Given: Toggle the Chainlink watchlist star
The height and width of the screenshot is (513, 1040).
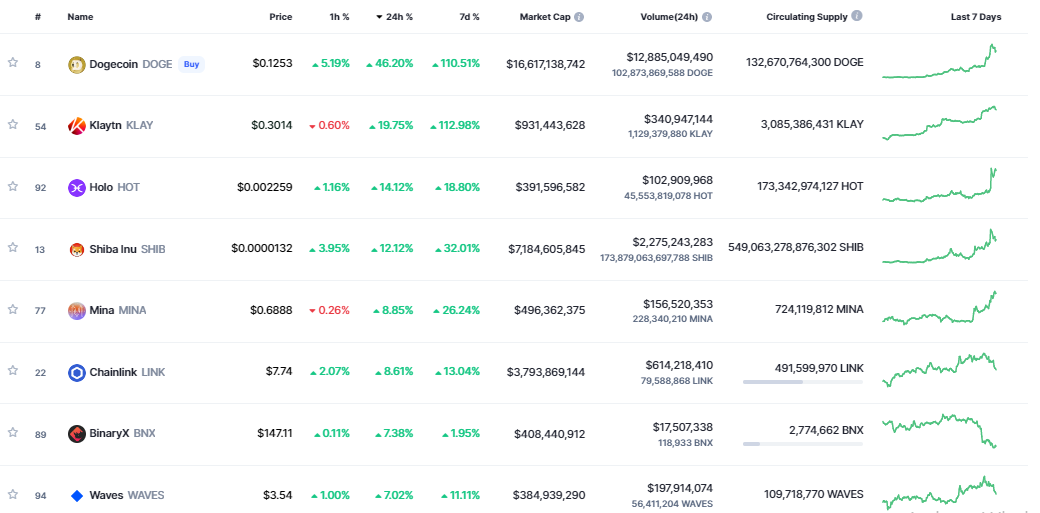Looking at the screenshot, I should pos(13,371).
